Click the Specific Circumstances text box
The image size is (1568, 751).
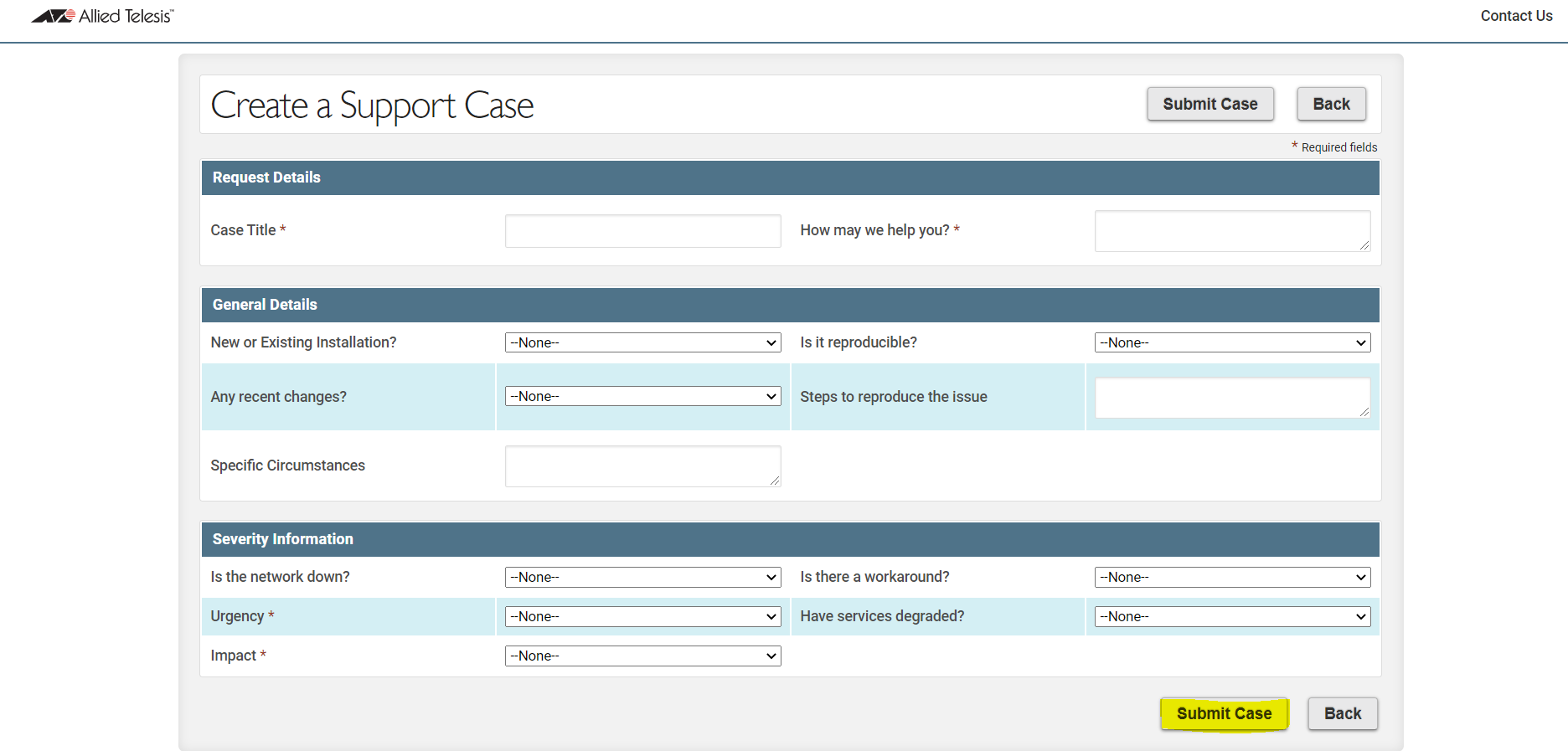coord(642,466)
